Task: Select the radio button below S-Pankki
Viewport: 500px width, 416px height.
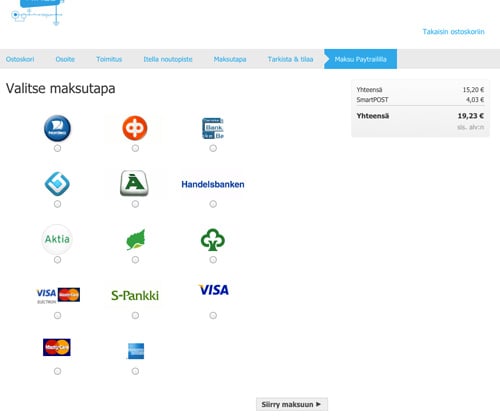Action: coord(135,315)
